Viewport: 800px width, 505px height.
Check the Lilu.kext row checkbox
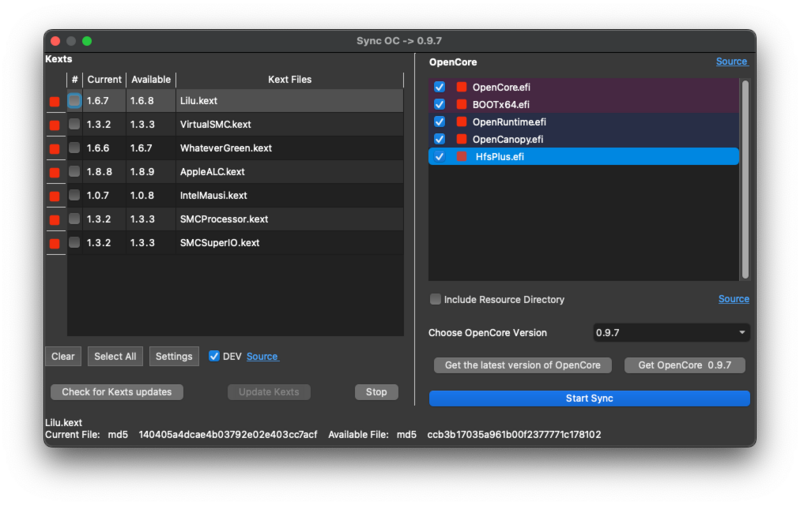[x=74, y=100]
